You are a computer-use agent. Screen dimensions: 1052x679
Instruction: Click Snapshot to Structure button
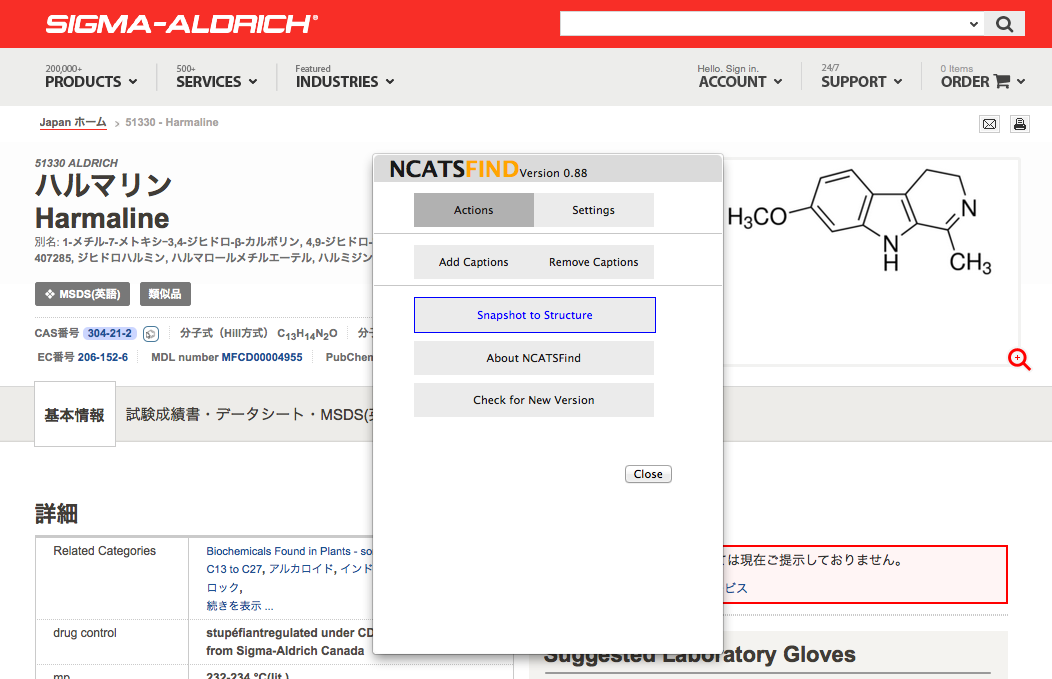(x=535, y=315)
